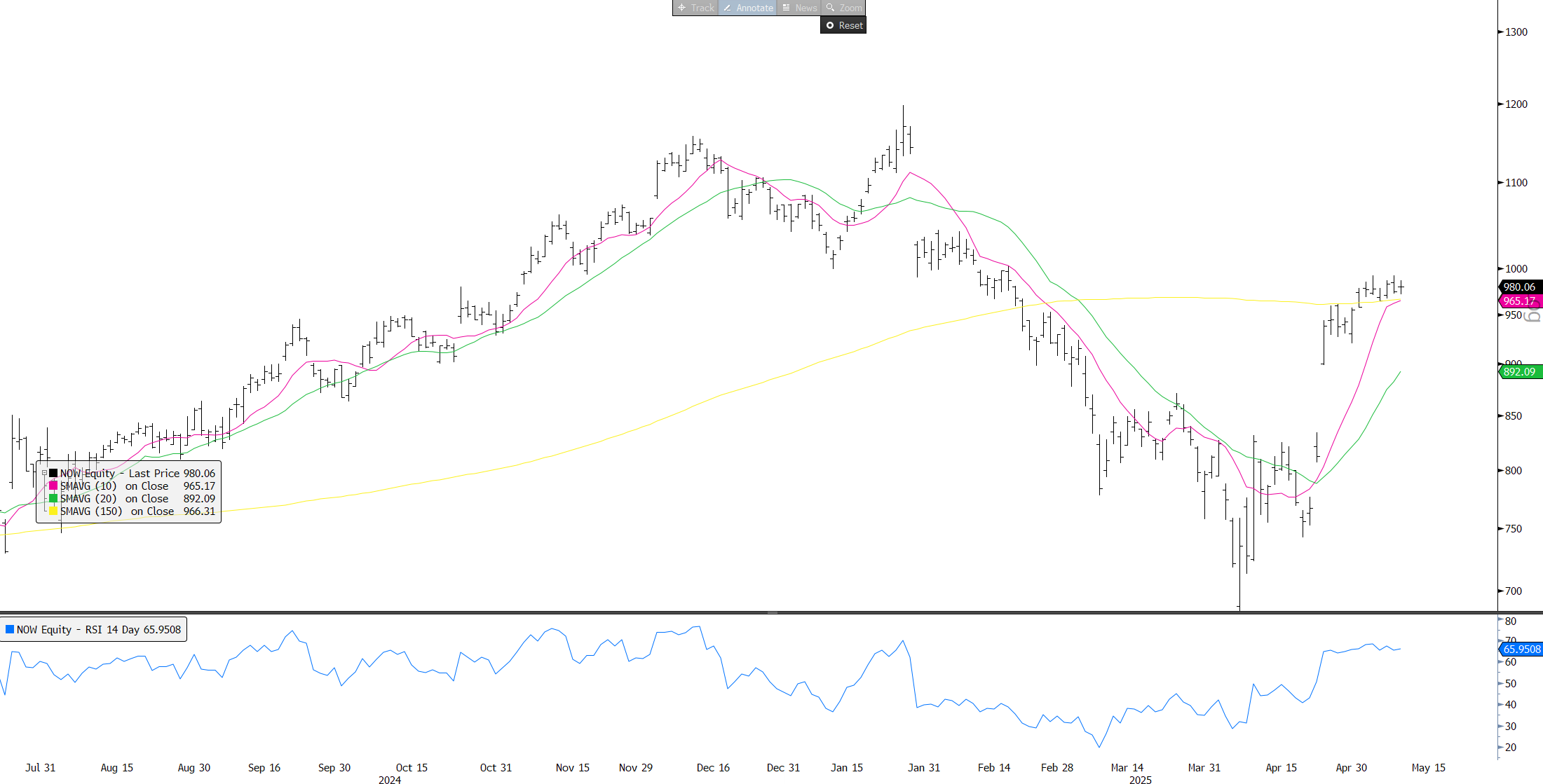This screenshot has height=784, width=1543.
Task: Click the 980.06 last price axis tag
Action: click(1519, 287)
